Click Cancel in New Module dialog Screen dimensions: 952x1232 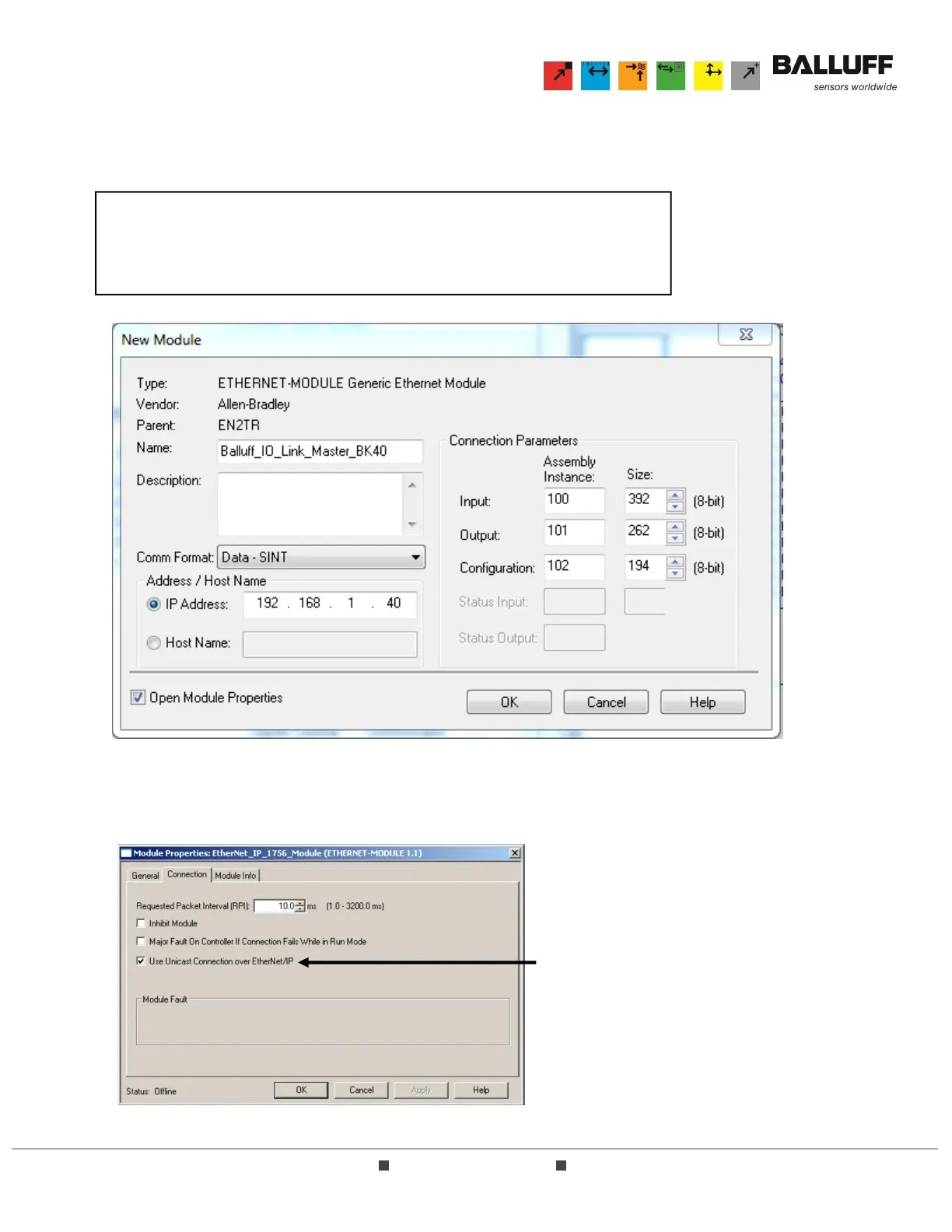[606, 702]
